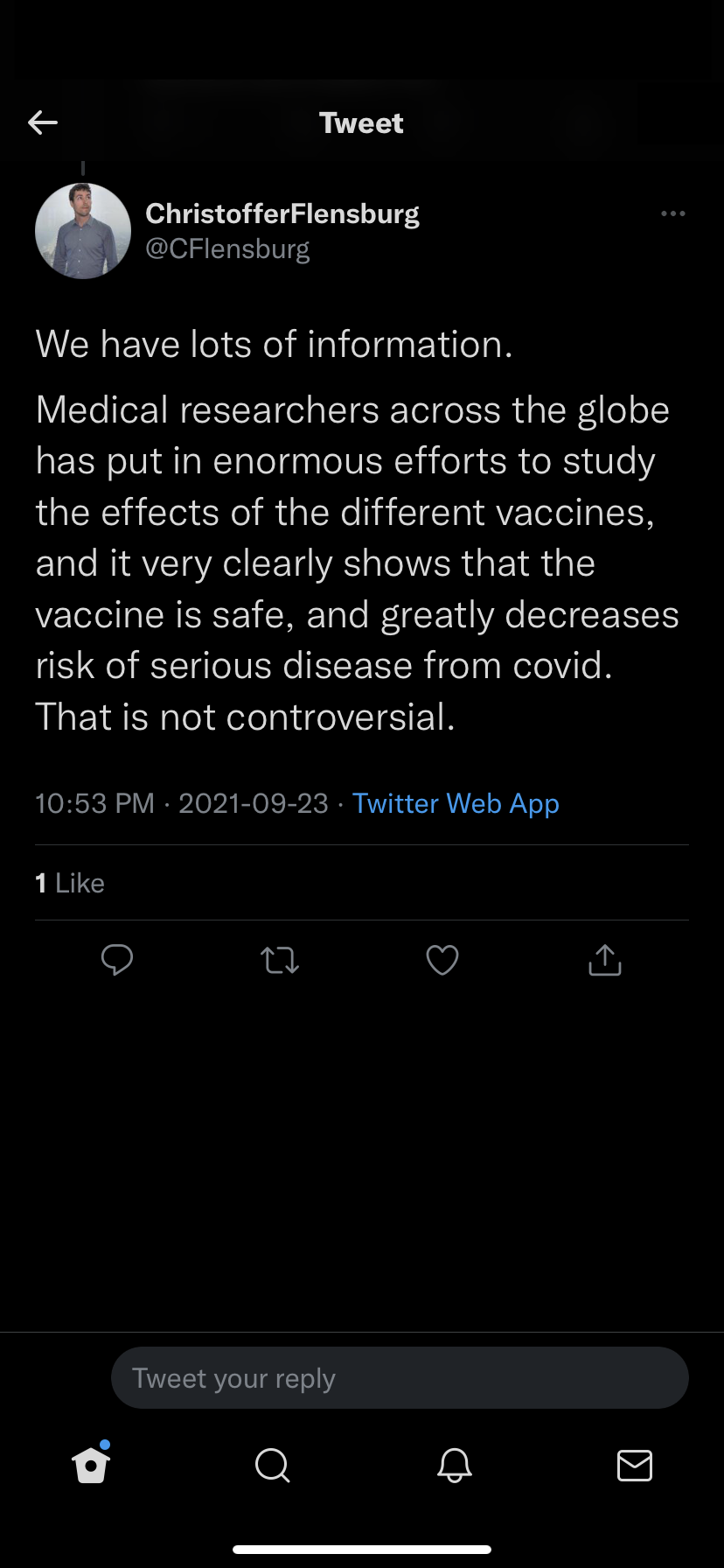The width and height of the screenshot is (724, 1568).
Task: Open the three-dot tweet options menu
Action: pyautogui.click(x=672, y=213)
